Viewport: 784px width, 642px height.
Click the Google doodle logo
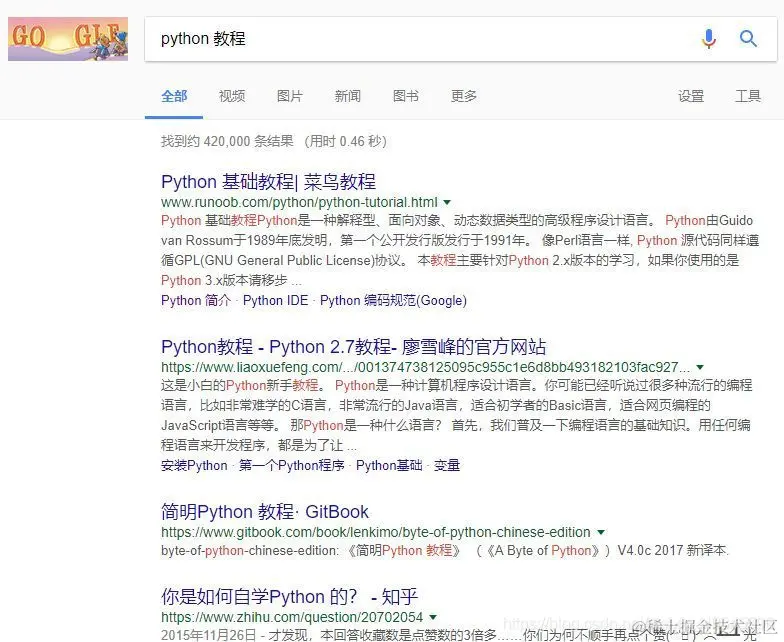(x=68, y=39)
